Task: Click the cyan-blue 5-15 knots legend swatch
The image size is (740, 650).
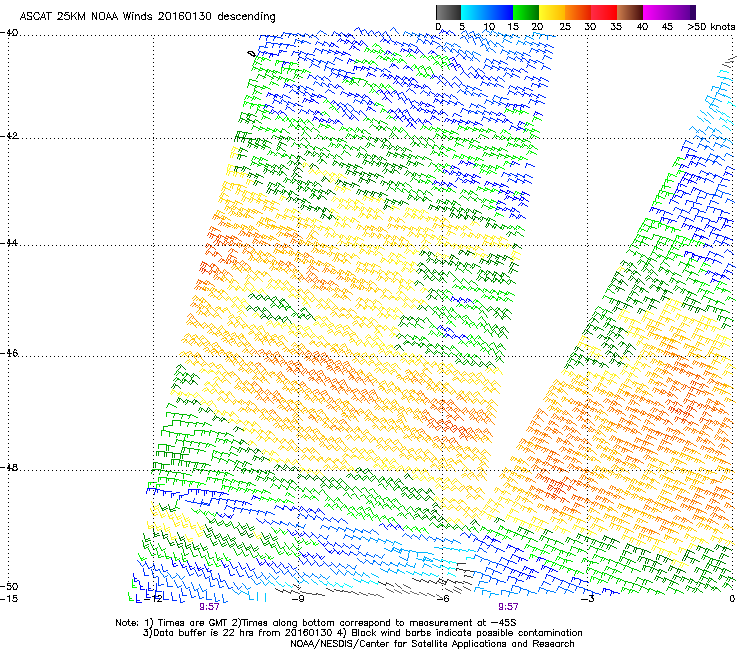Action: point(487,12)
